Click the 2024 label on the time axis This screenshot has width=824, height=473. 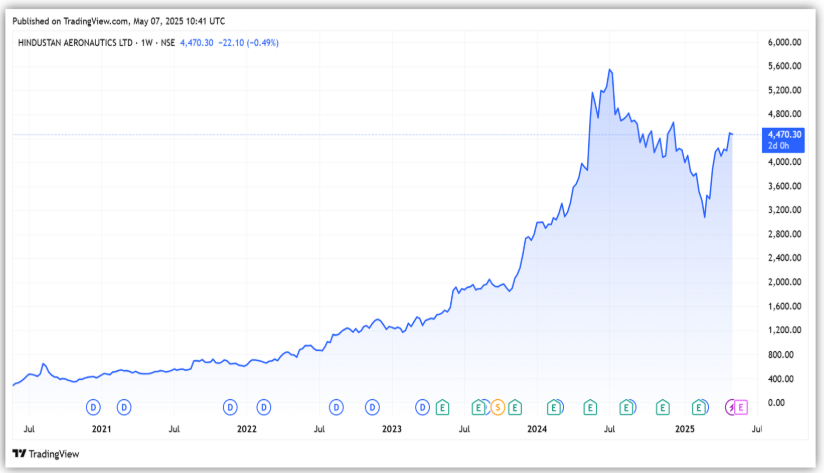(537, 429)
